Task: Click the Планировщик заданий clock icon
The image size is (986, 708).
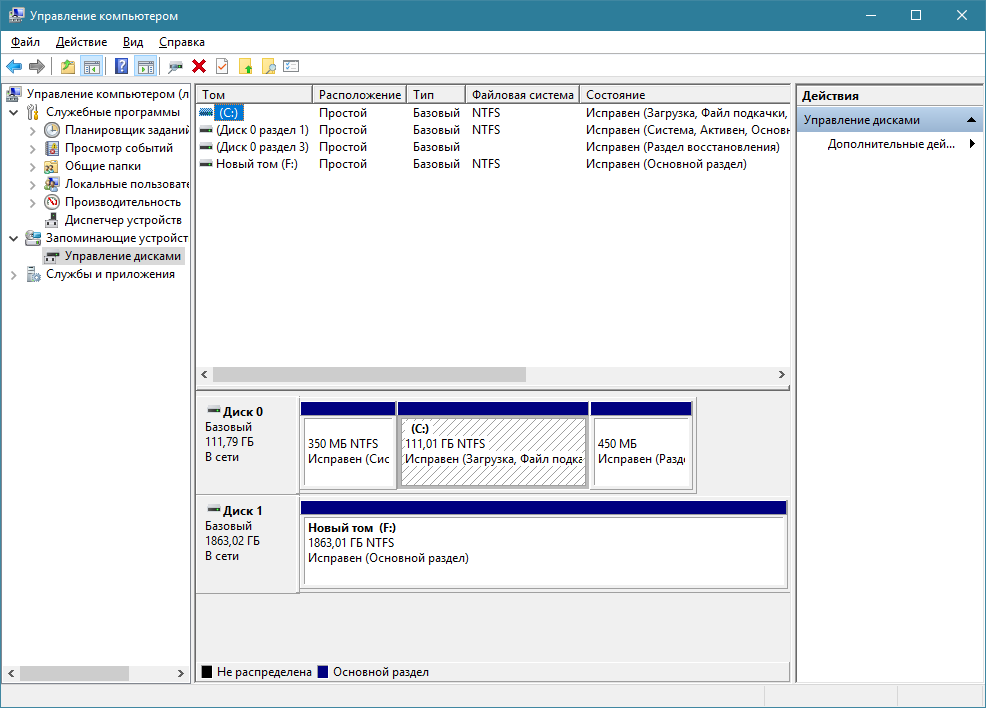Action: pos(52,130)
